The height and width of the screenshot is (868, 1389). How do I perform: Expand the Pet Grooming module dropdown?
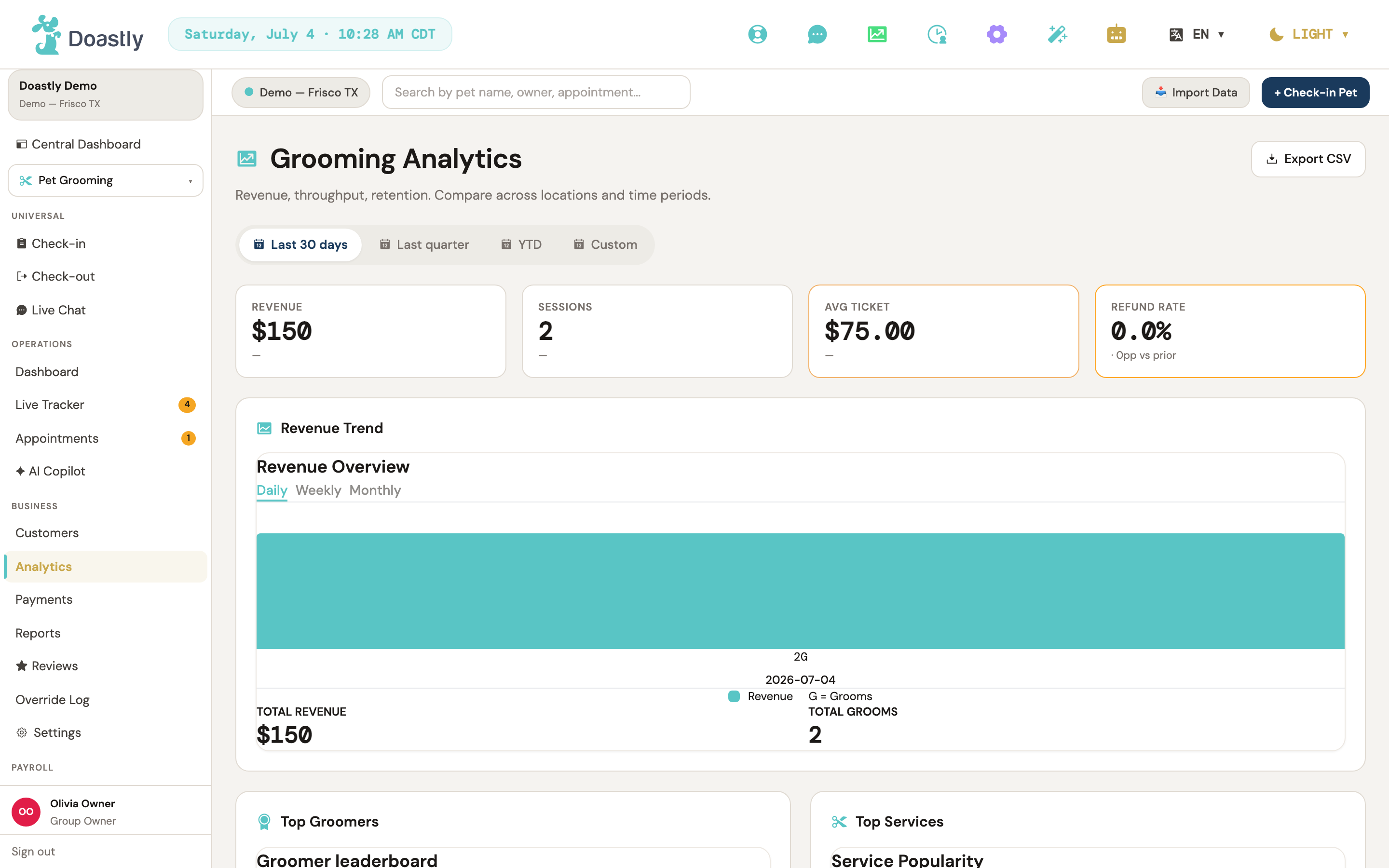106,180
